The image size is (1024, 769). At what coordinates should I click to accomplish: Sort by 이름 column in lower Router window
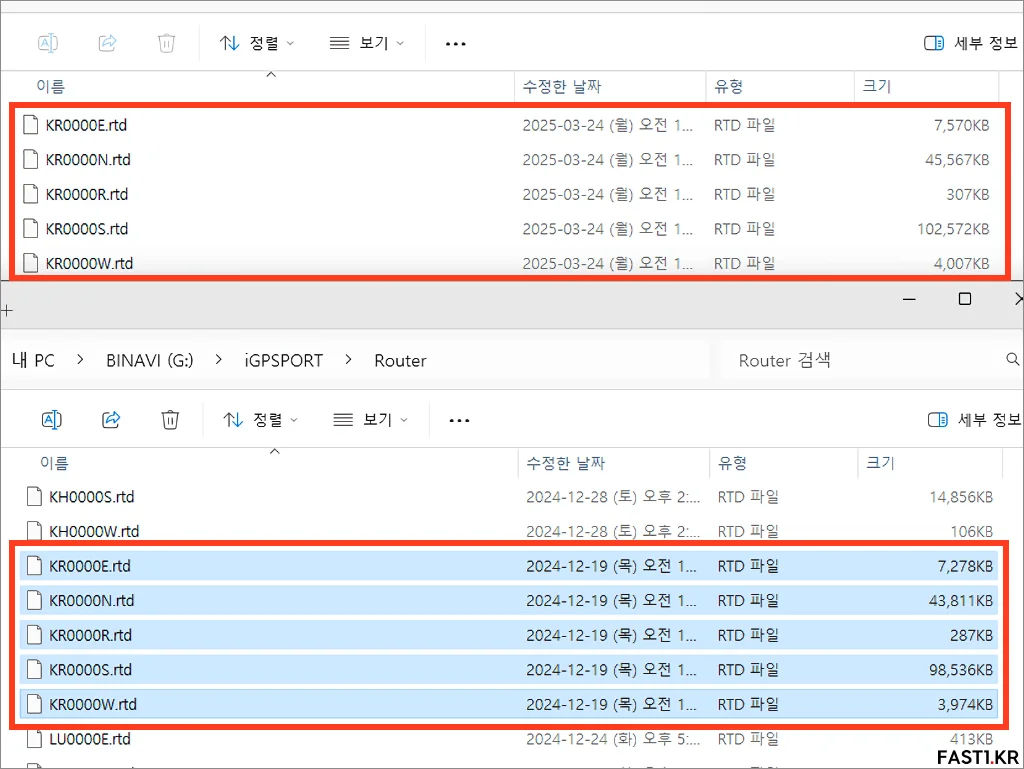(x=54, y=463)
